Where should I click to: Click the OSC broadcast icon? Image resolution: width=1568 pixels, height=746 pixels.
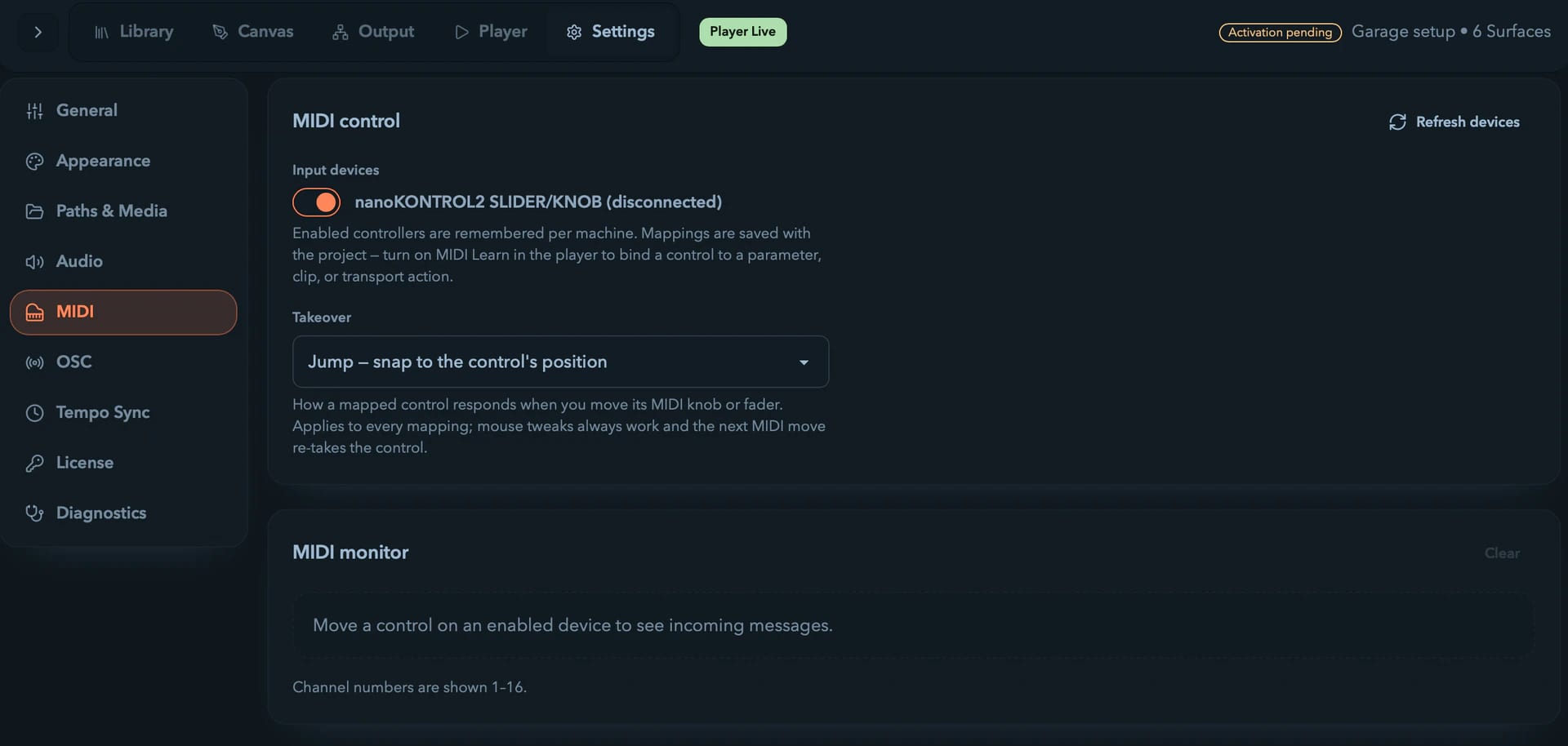pyautogui.click(x=34, y=362)
